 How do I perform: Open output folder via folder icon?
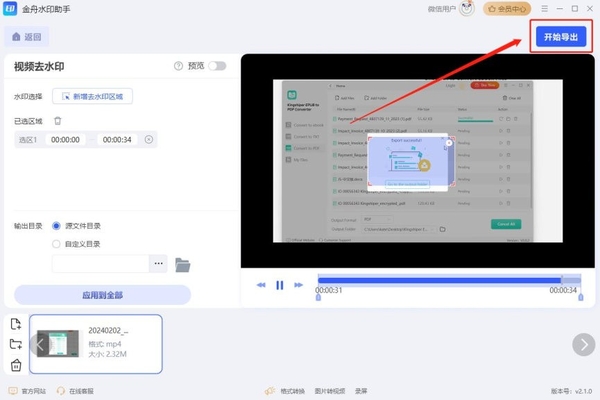[183, 265]
